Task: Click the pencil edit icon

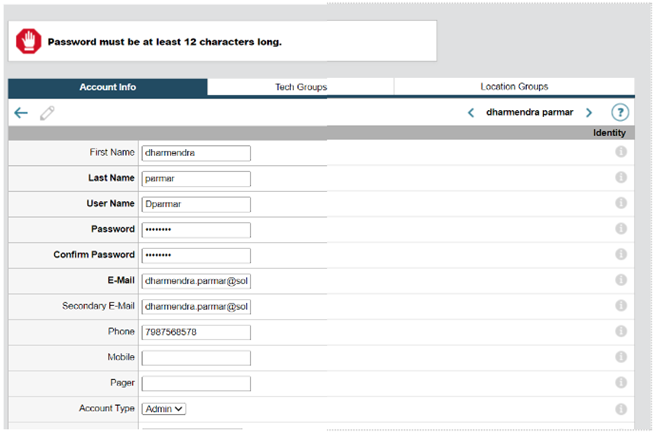Action: (x=47, y=113)
